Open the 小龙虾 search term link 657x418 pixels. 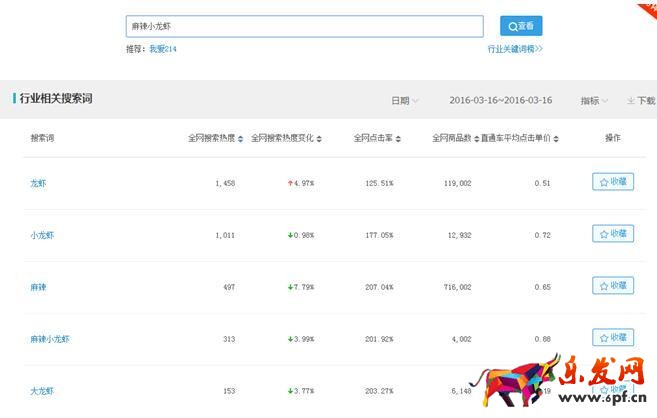pos(42,235)
